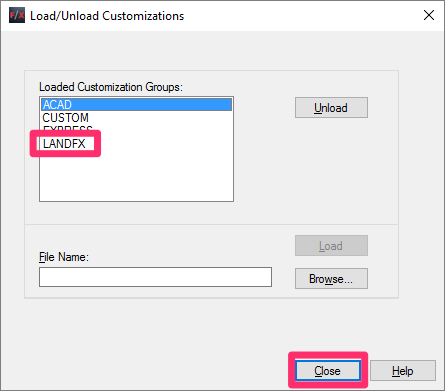
Task: Open Help for this dialog
Action: (403, 370)
